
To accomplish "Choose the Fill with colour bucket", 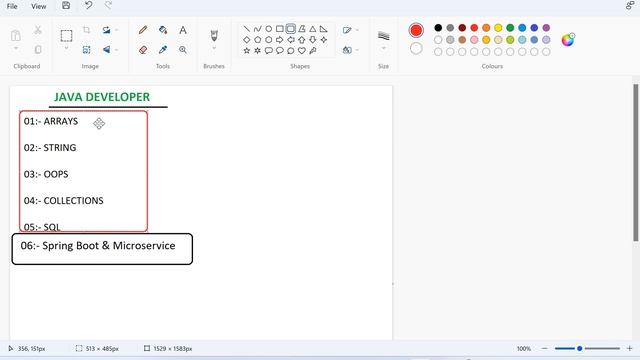I will click(x=163, y=30).
